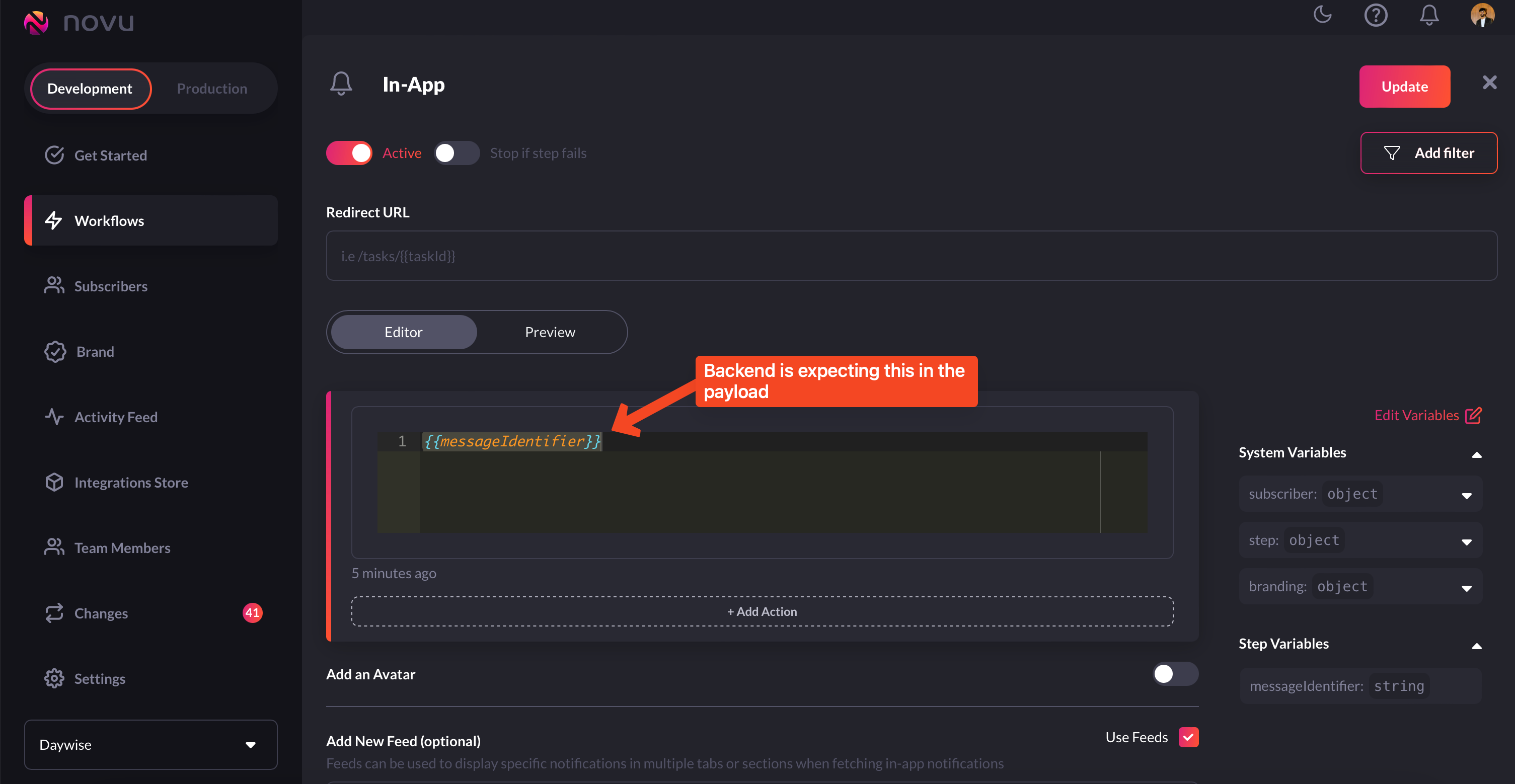Click the Edit Variables pencil icon
The image size is (1515, 784).
pos(1473,415)
